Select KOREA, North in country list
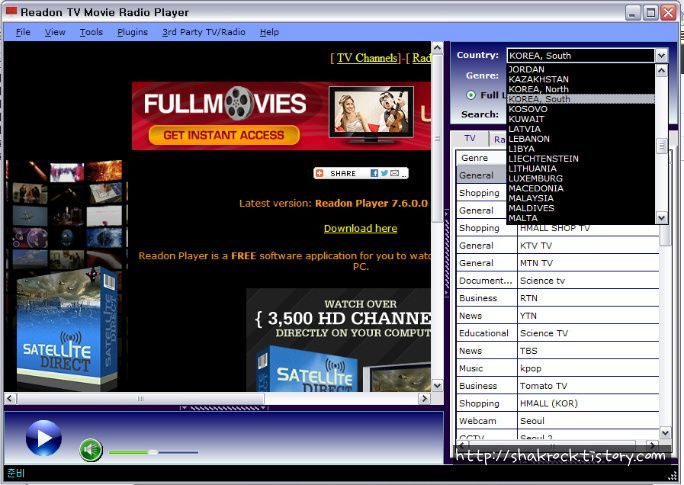The image size is (684, 485). tap(581, 89)
